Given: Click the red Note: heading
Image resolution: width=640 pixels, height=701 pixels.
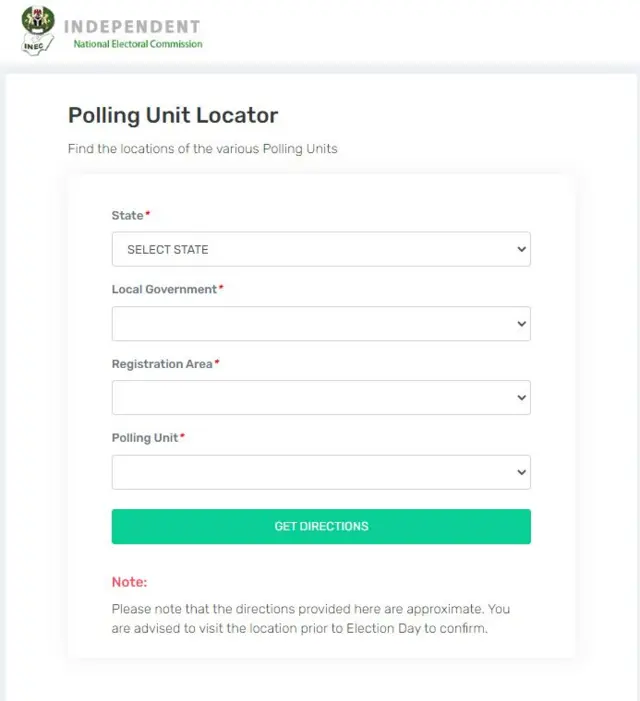Looking at the screenshot, I should (129, 582).
